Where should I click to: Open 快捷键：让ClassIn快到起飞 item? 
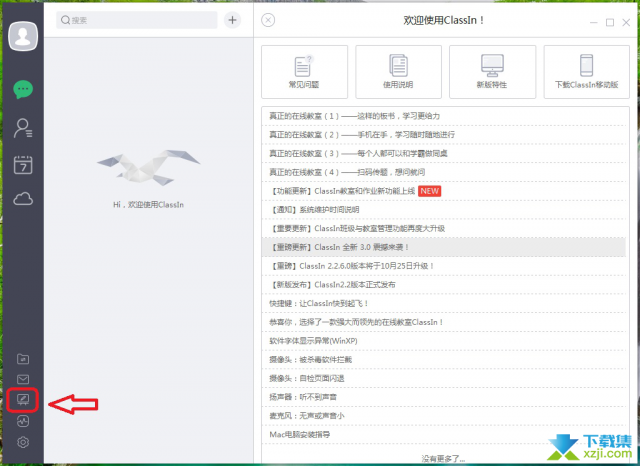click(444, 304)
